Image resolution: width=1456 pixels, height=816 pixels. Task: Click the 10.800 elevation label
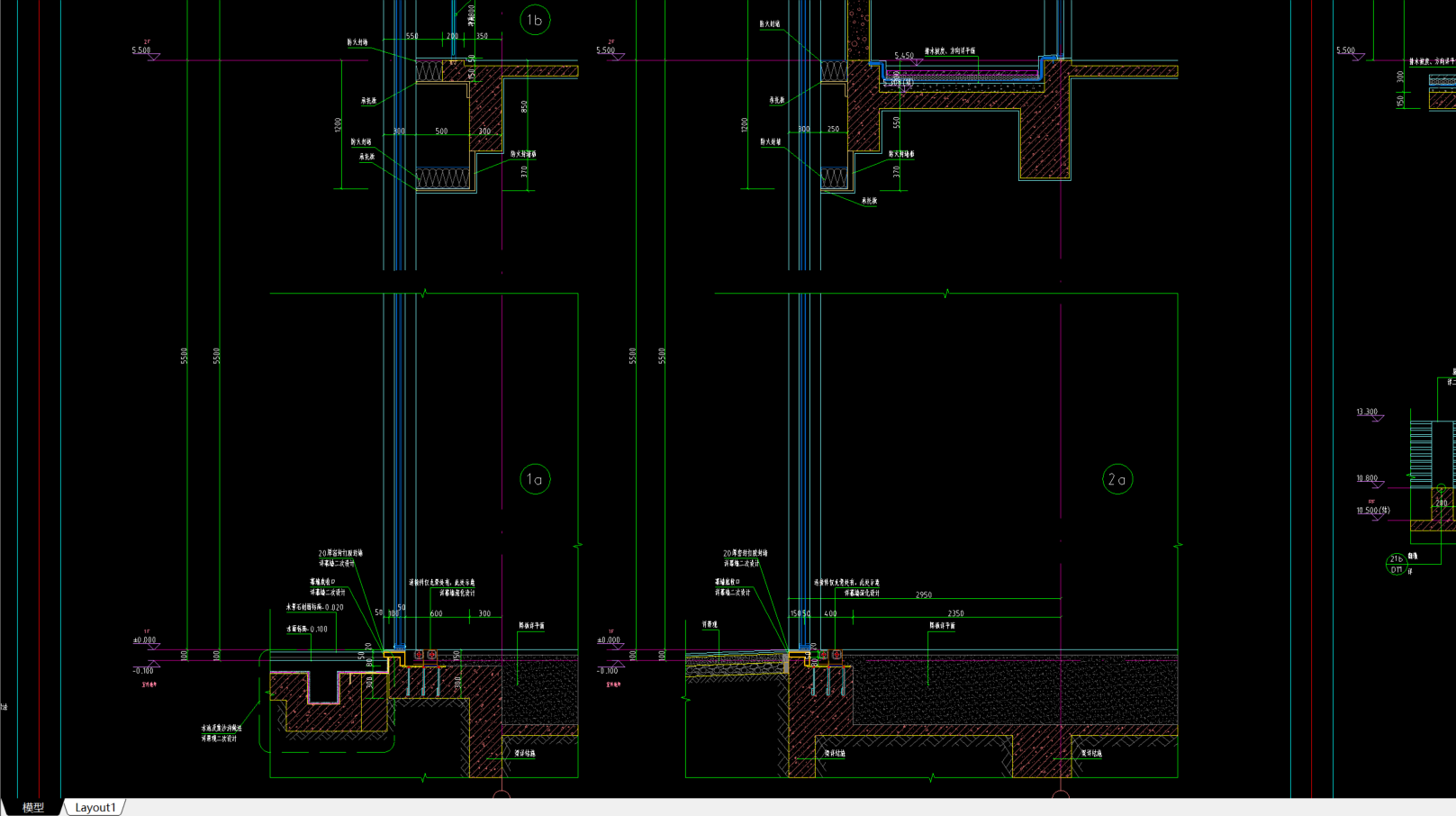point(1367,478)
